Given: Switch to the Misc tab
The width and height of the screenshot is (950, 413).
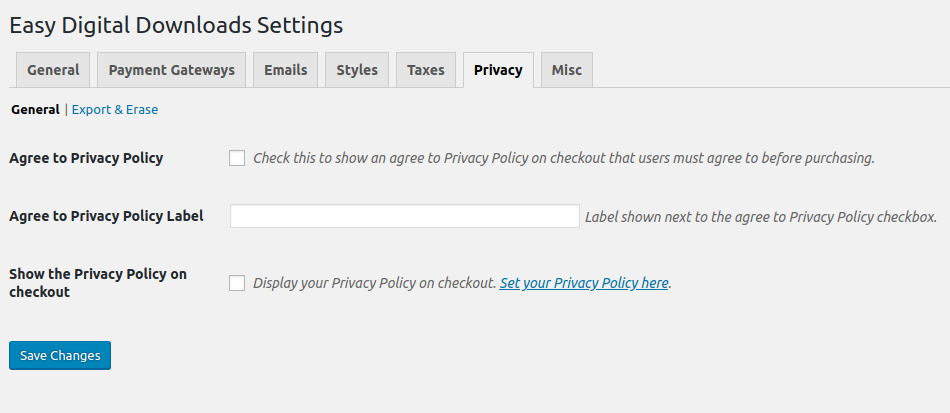Looking at the screenshot, I should [567, 70].
